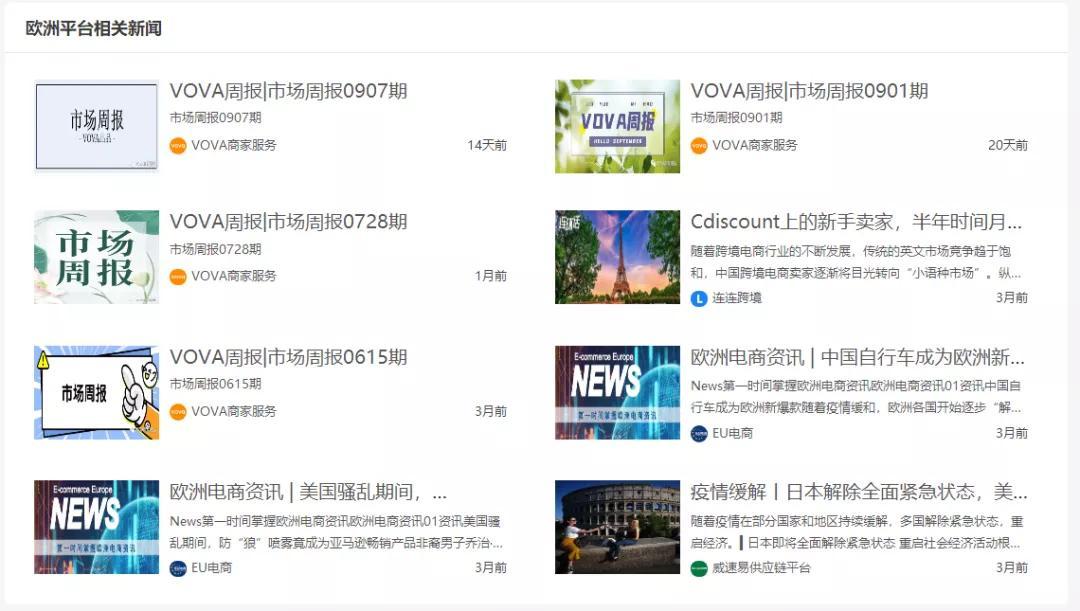Open the VOVA周报|市场周报0907期 article

point(289,91)
